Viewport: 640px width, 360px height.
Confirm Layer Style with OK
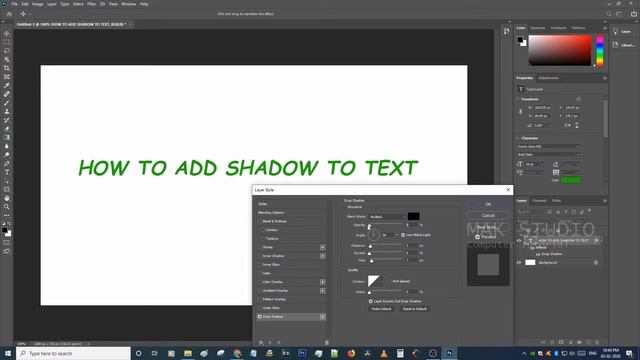click(488, 204)
